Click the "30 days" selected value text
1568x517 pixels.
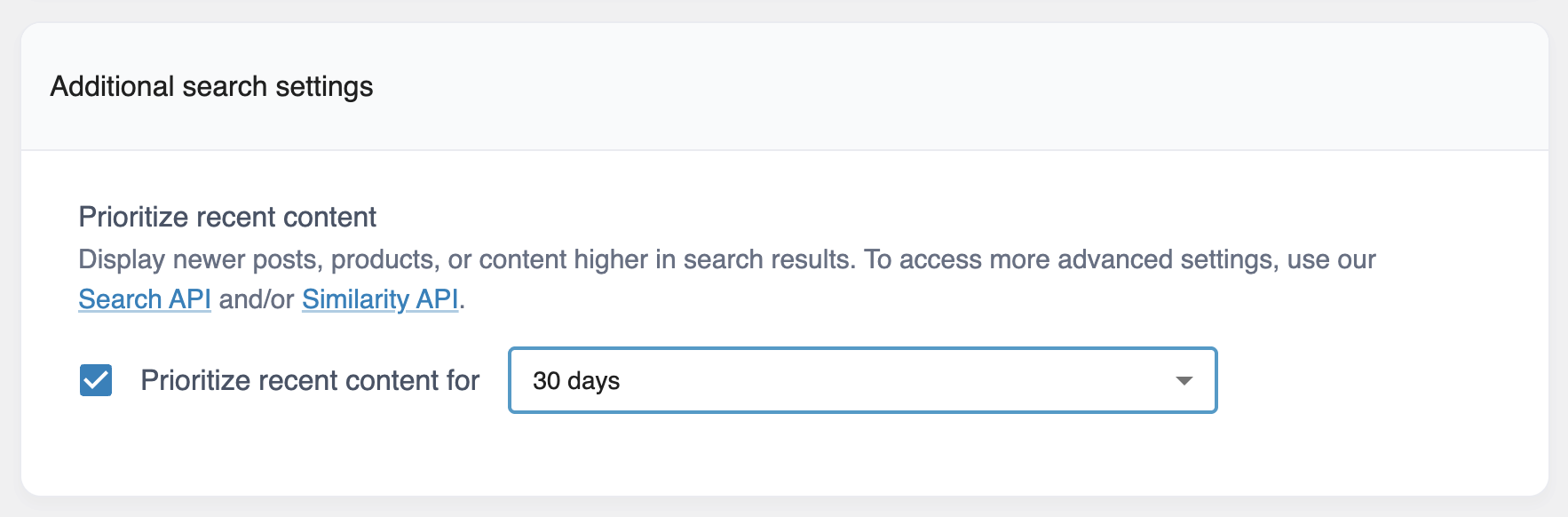(x=576, y=381)
